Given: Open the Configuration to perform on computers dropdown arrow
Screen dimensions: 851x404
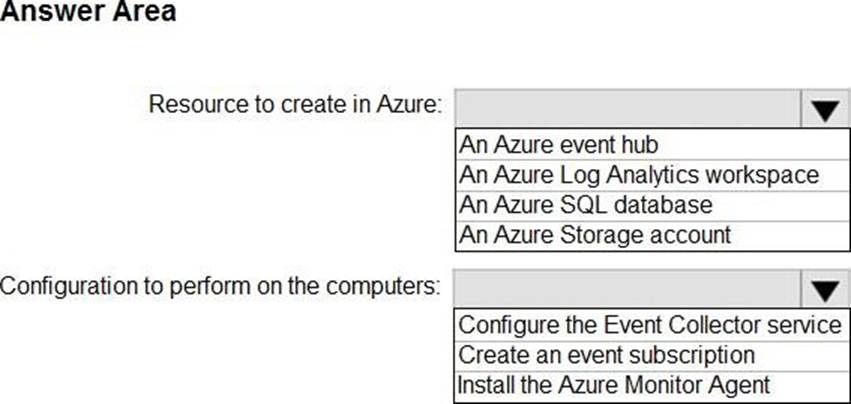Looking at the screenshot, I should 825,289.
